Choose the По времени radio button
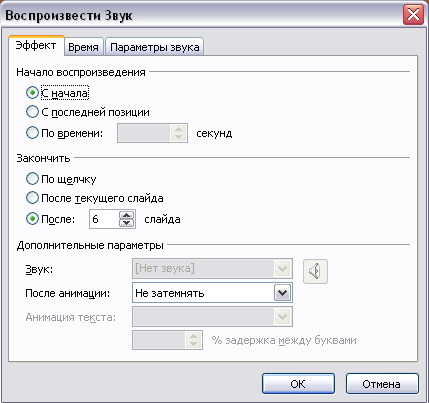This screenshot has height=403, width=429. [x=32, y=133]
